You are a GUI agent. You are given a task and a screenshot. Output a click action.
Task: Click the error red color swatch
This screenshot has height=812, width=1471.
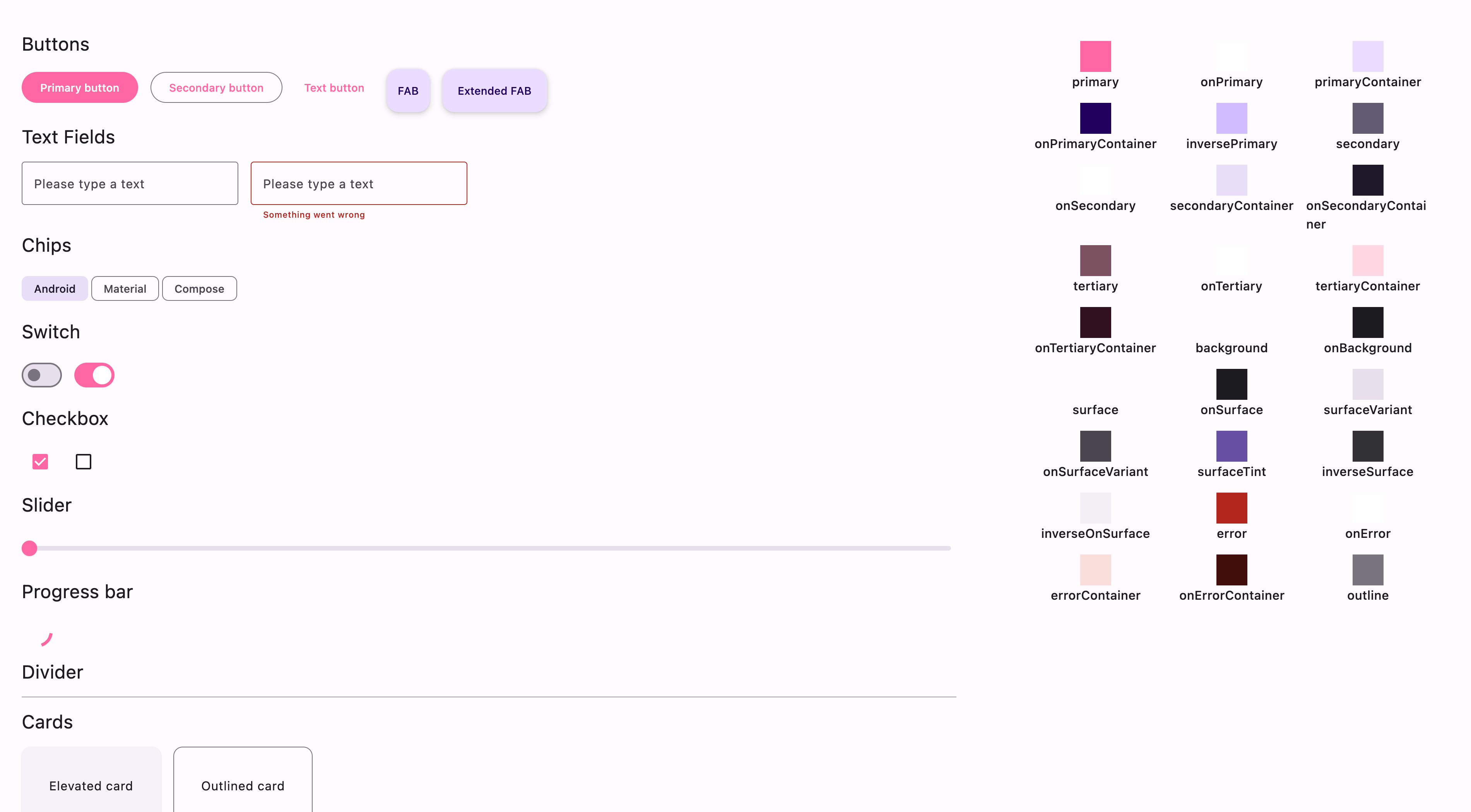pos(1231,507)
